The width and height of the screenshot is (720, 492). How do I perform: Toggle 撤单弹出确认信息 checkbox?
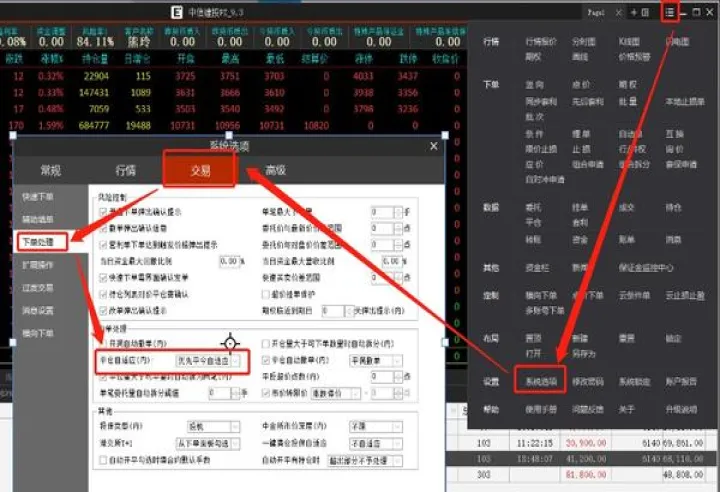pyautogui.click(x=103, y=228)
